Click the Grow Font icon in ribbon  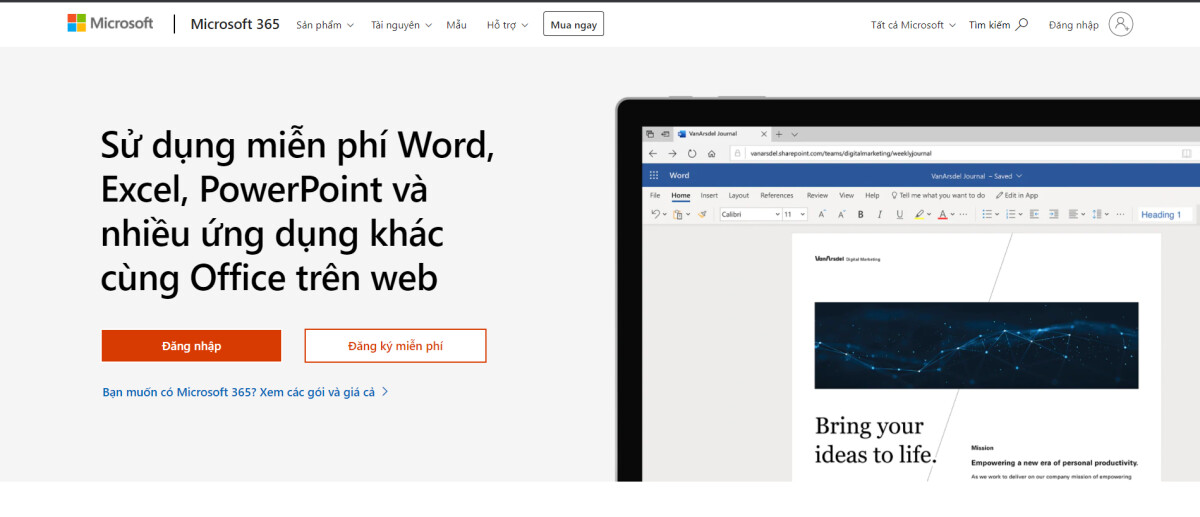point(822,214)
